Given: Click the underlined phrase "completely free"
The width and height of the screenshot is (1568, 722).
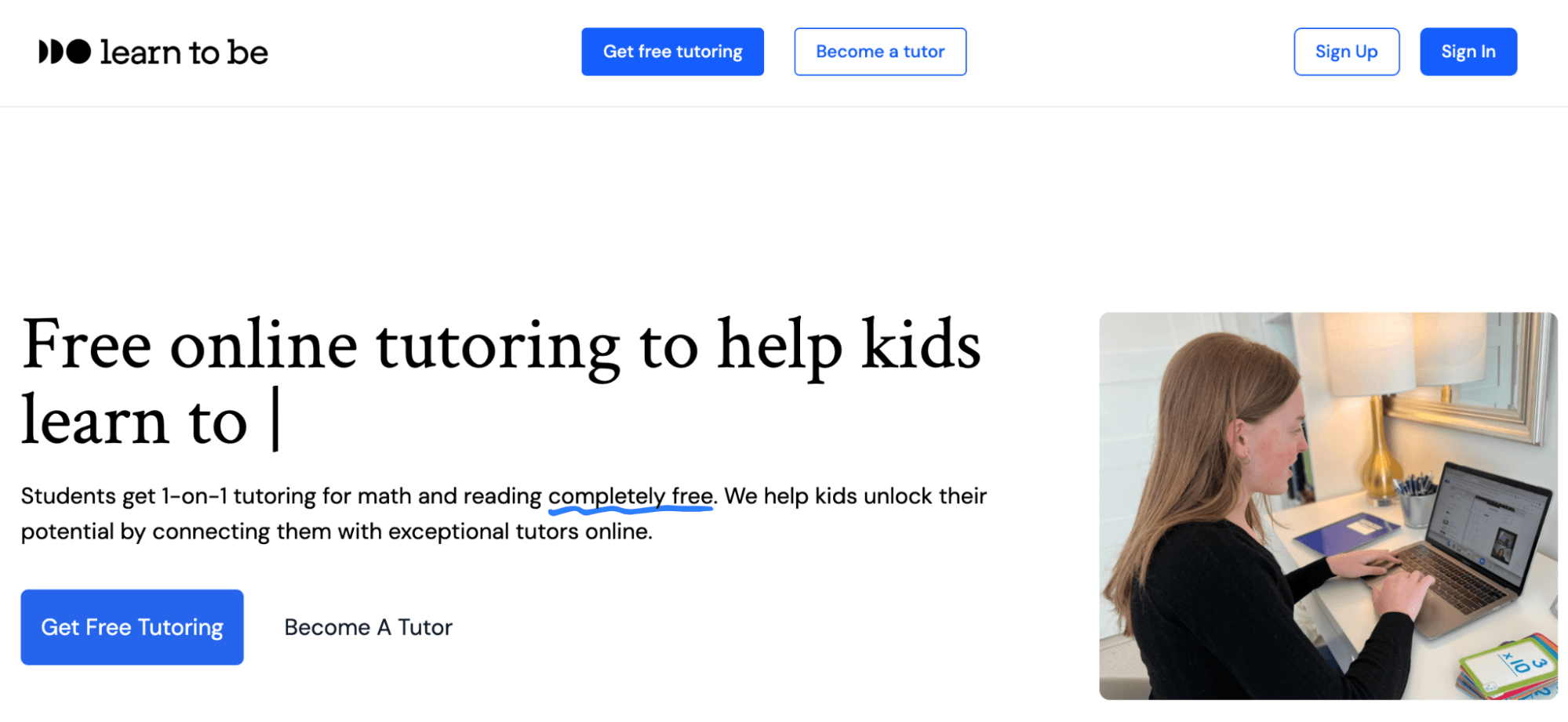Looking at the screenshot, I should click(x=630, y=495).
